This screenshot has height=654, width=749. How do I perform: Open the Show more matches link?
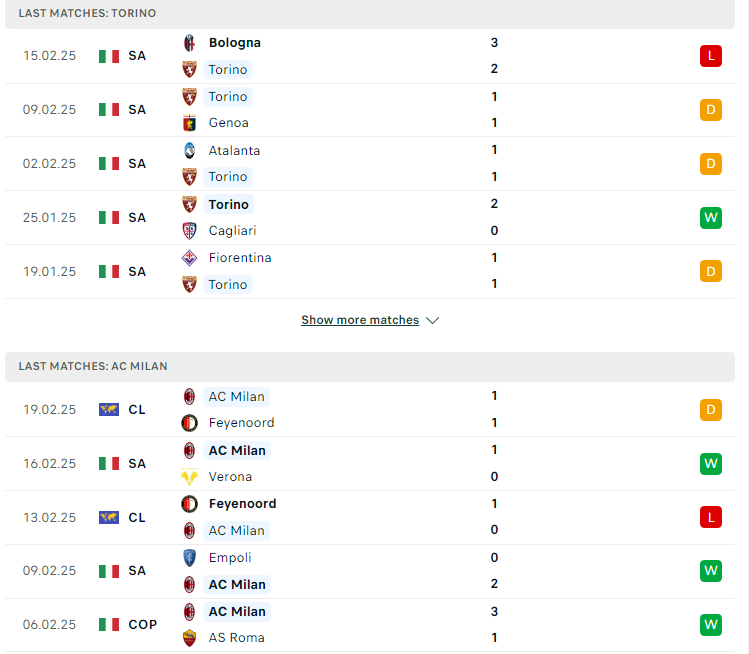(360, 320)
